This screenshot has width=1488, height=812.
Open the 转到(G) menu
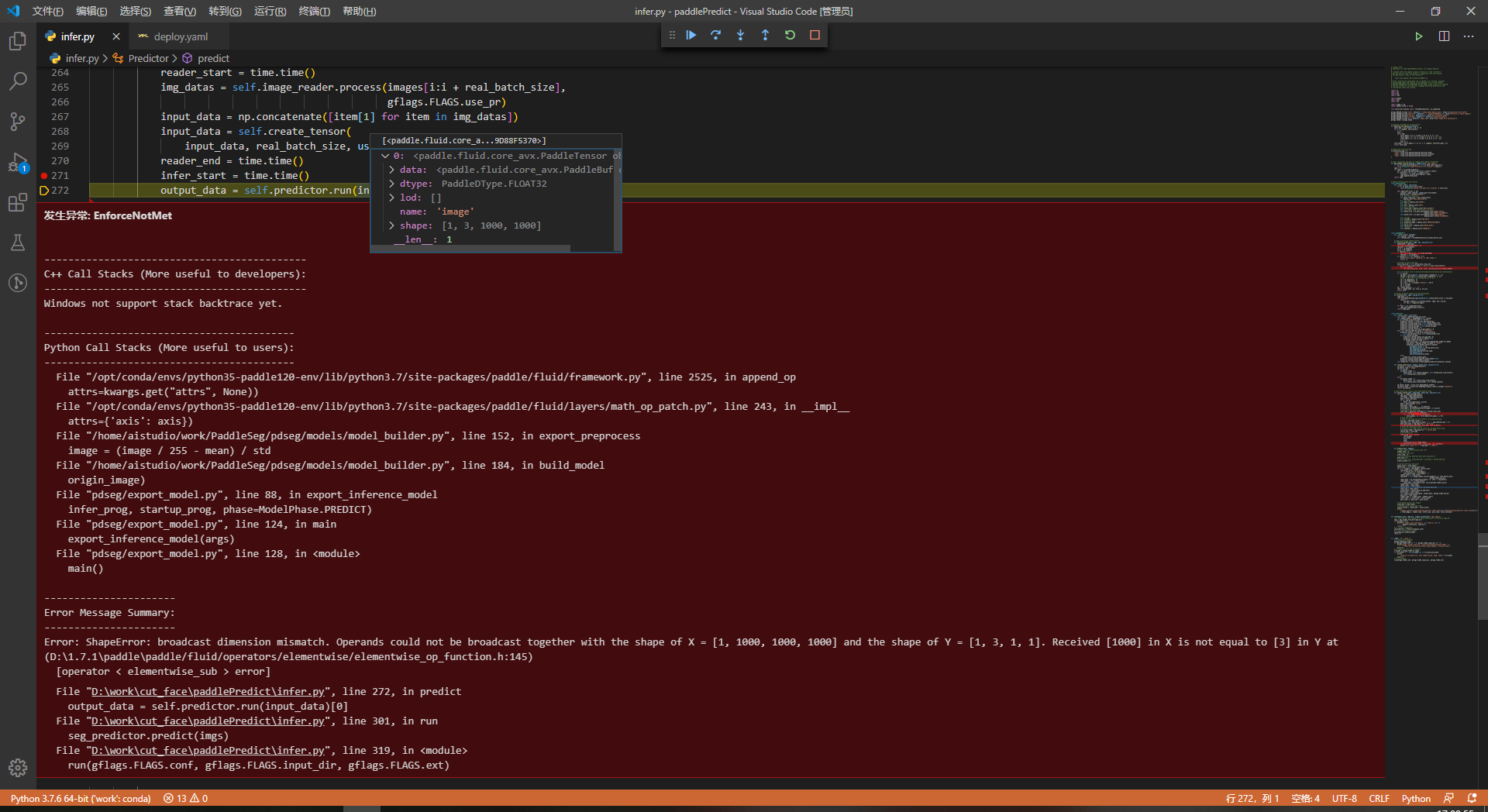coord(225,11)
